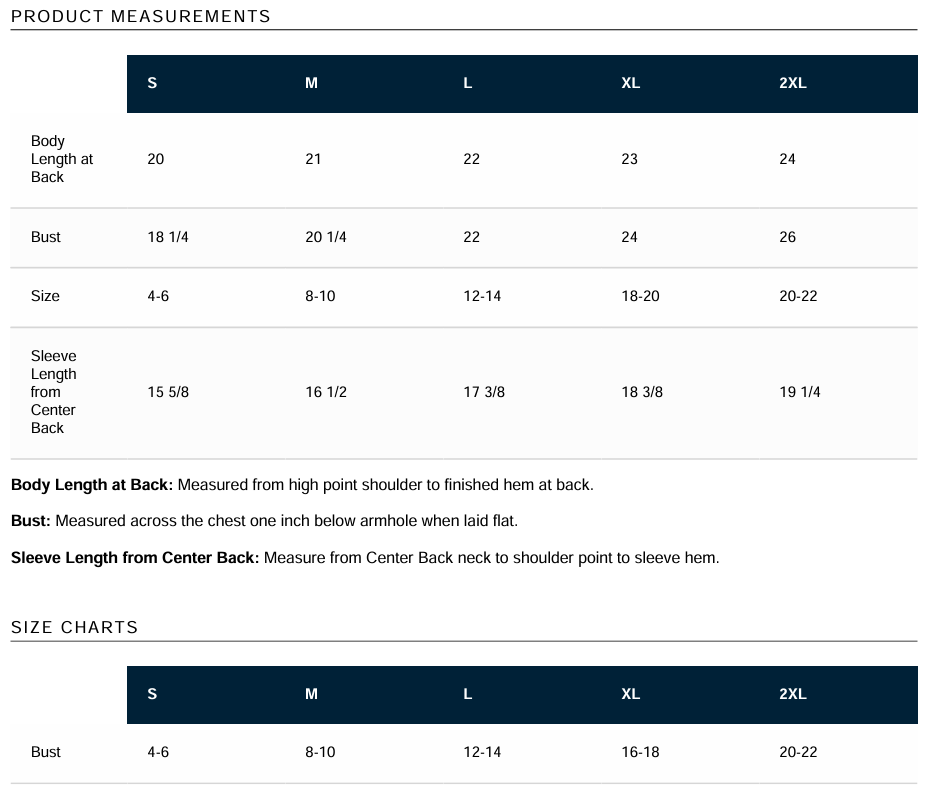Screen dimensions: 927x801
Task: Select the 2XL header in Product Measurements table
Action: [x=793, y=83]
